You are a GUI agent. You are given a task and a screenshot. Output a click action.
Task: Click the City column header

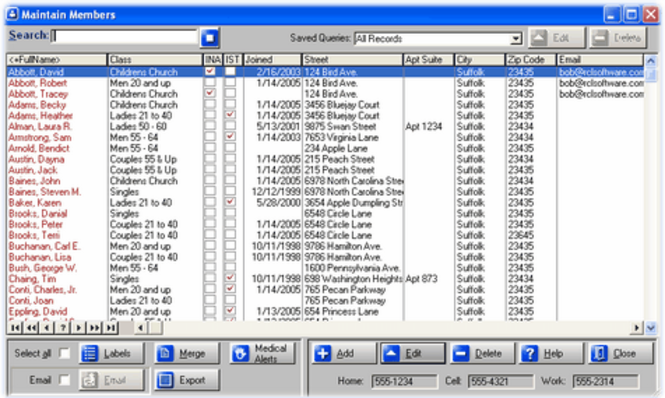click(x=479, y=60)
